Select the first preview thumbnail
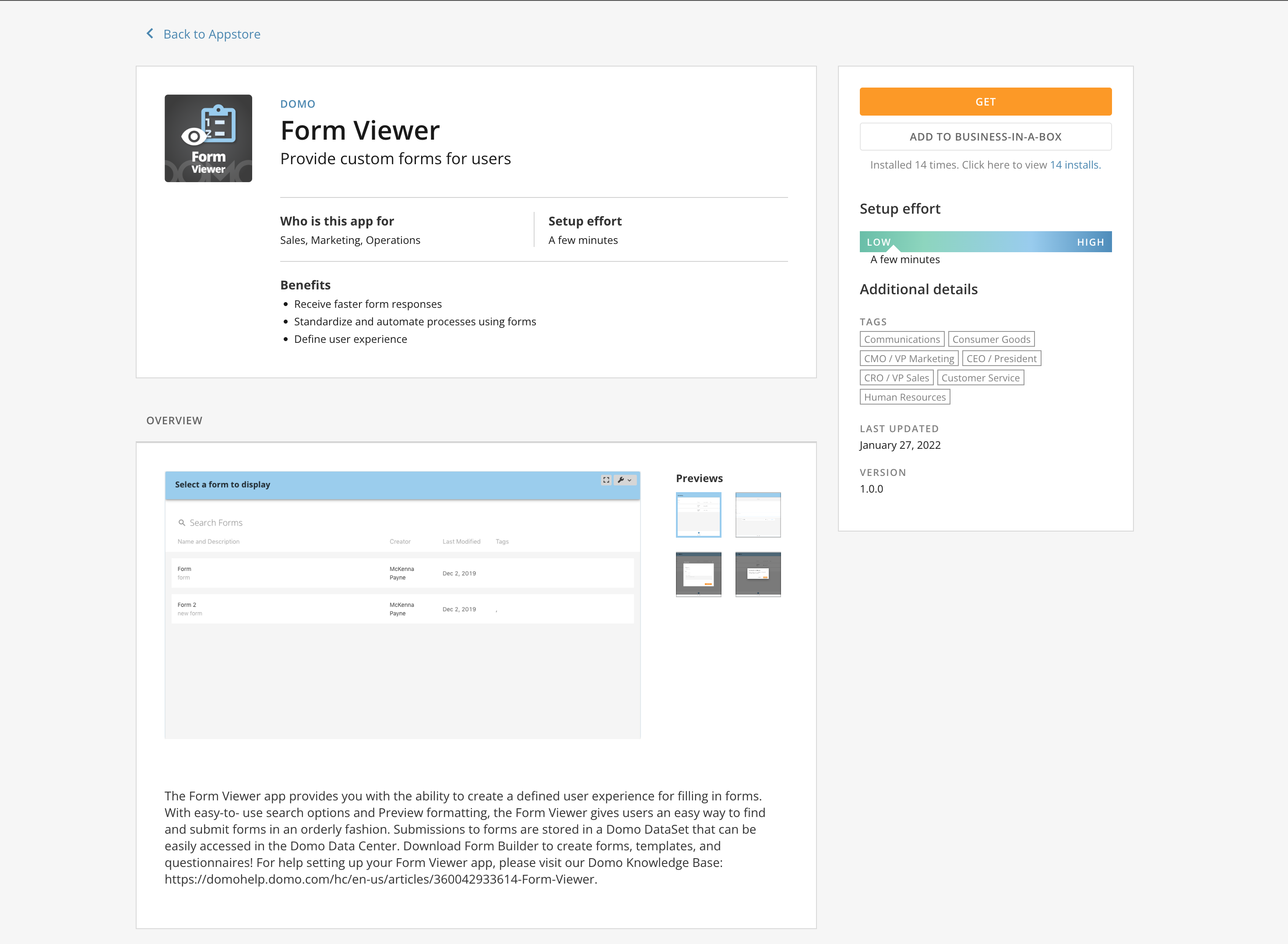The image size is (1288, 944). pos(698,514)
